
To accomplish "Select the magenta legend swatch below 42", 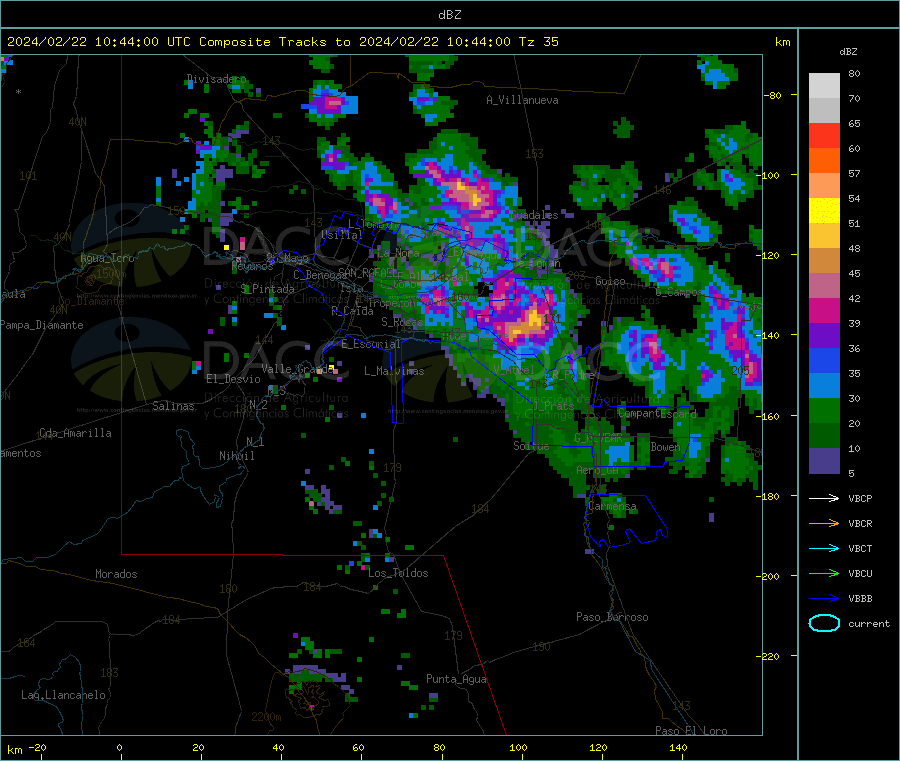I will [824, 310].
